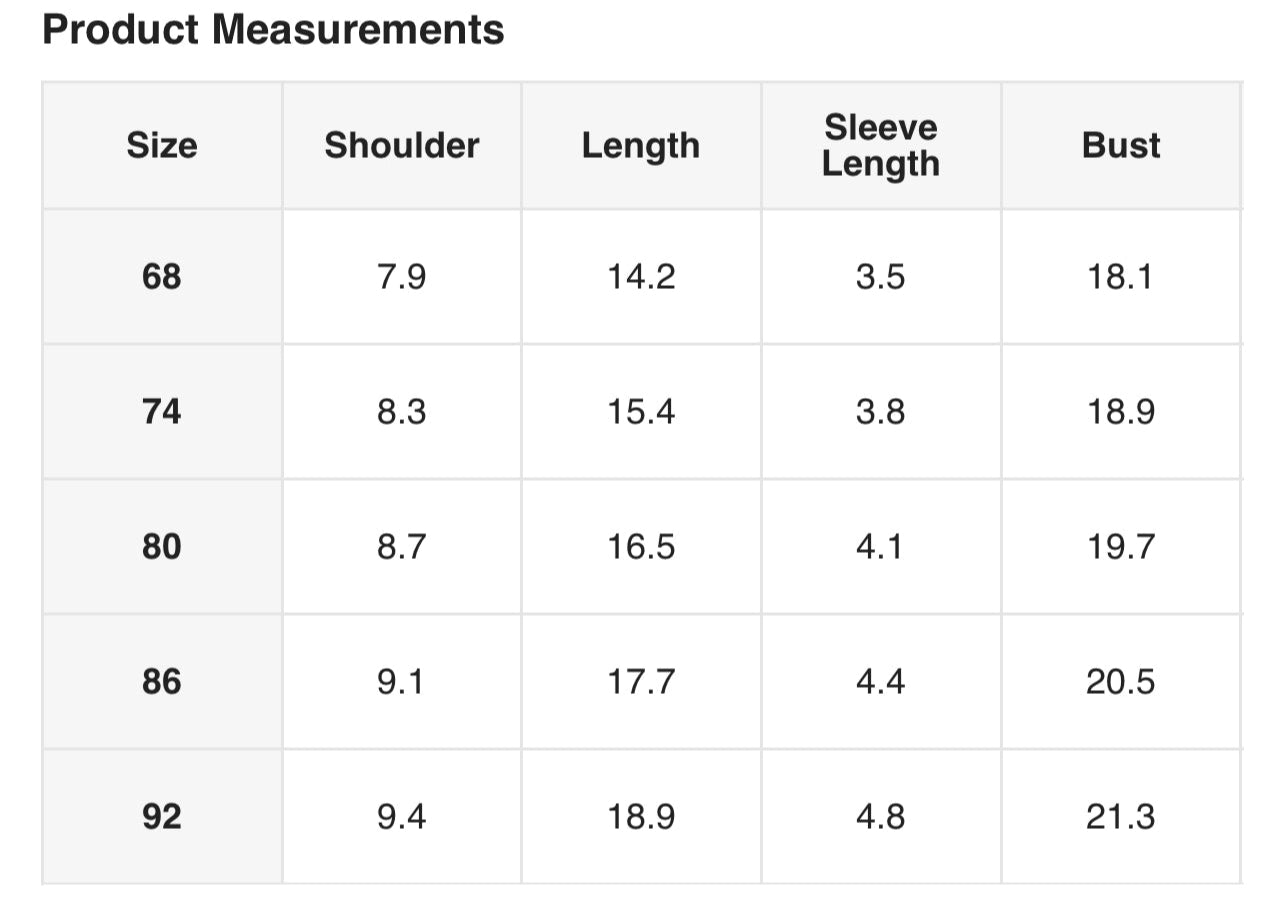The height and width of the screenshot is (918, 1284).
Task: Select sleeve length value 4.1
Action: pyautogui.click(x=881, y=547)
